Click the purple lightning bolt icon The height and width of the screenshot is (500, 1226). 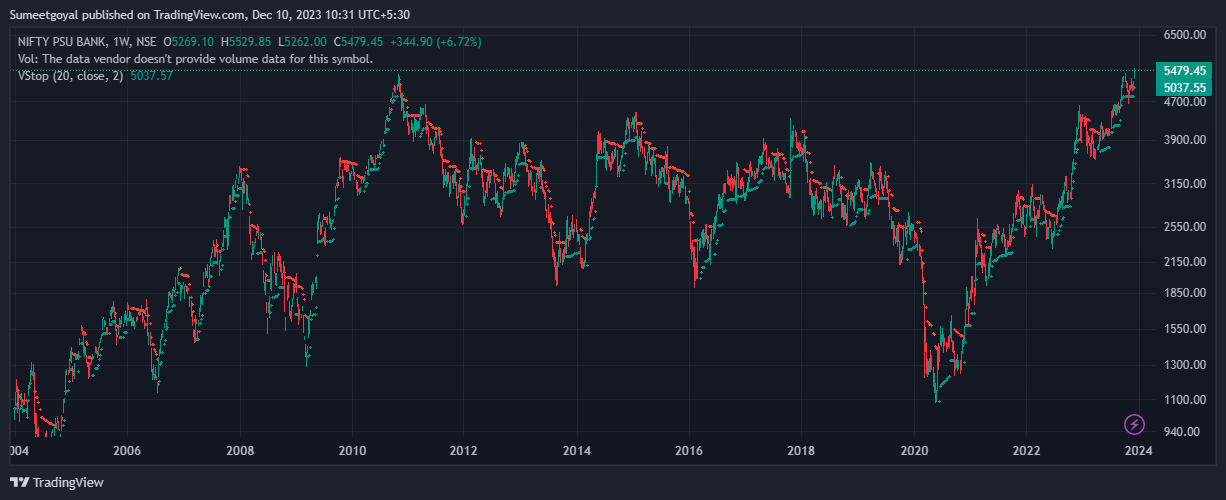(x=1135, y=424)
